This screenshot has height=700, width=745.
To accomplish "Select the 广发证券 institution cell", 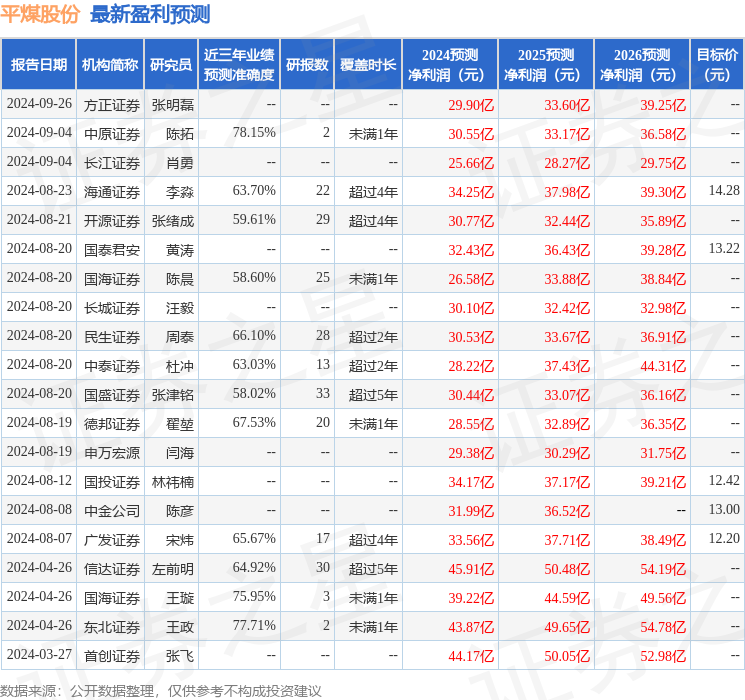I will 112,540.
